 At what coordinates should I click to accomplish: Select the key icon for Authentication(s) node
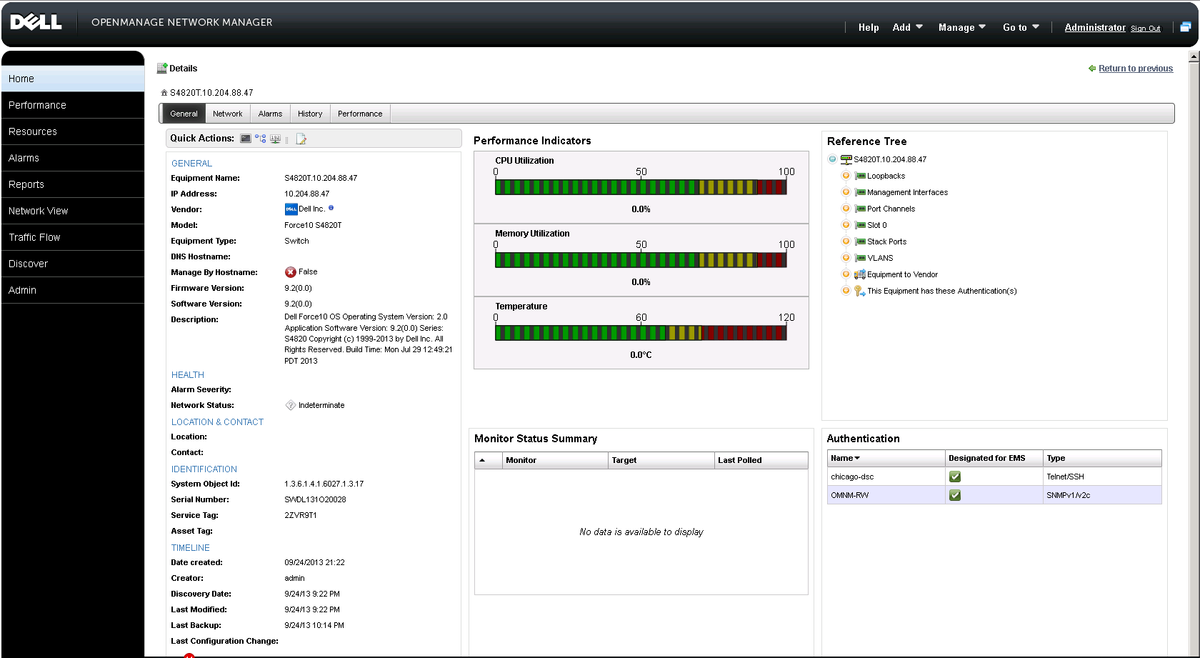coord(856,290)
